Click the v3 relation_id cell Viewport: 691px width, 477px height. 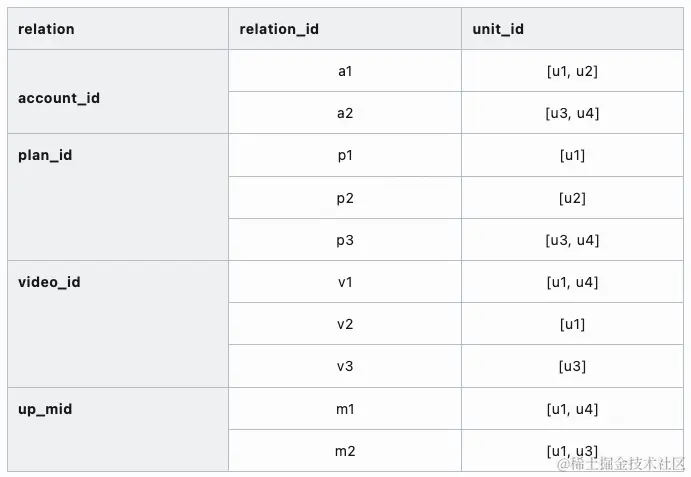(x=345, y=366)
